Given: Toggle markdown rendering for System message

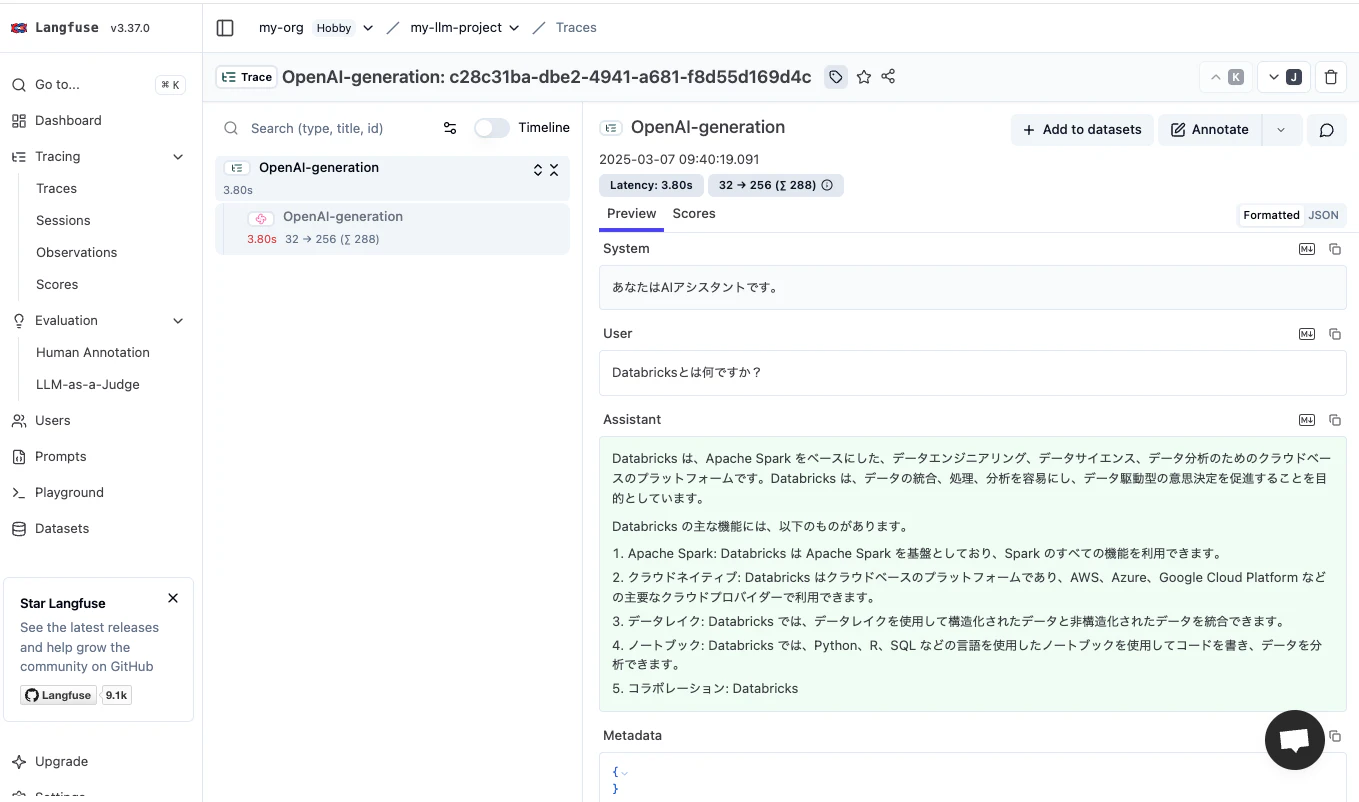Looking at the screenshot, I should (x=1307, y=249).
